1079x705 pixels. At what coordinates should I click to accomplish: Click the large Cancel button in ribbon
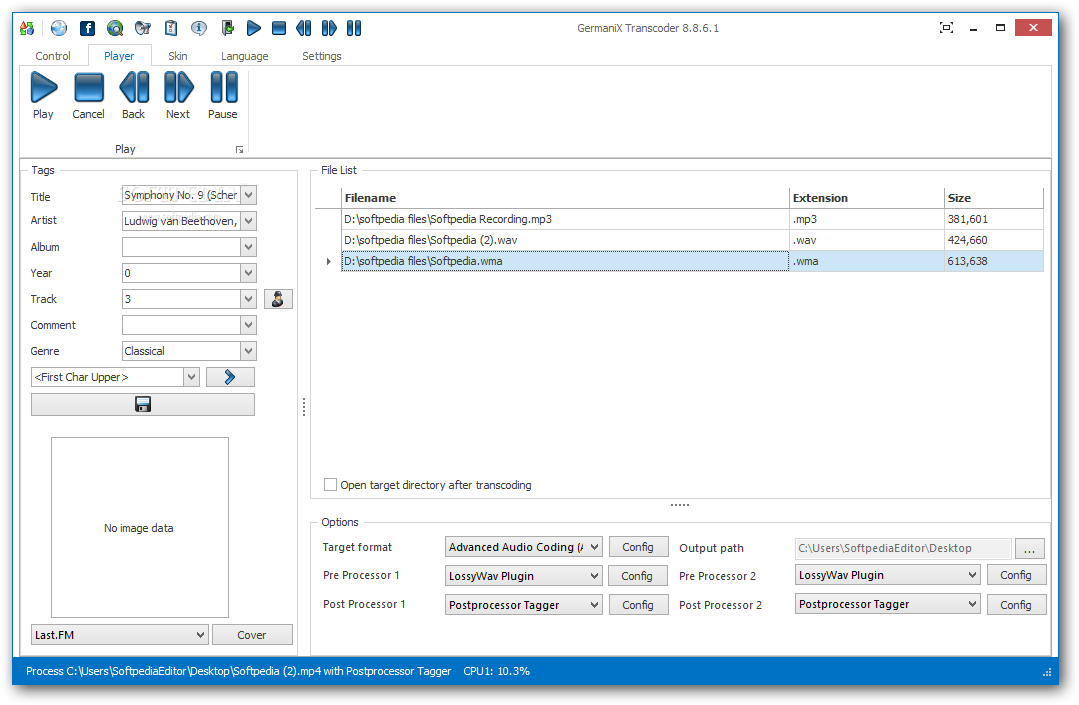[x=89, y=96]
